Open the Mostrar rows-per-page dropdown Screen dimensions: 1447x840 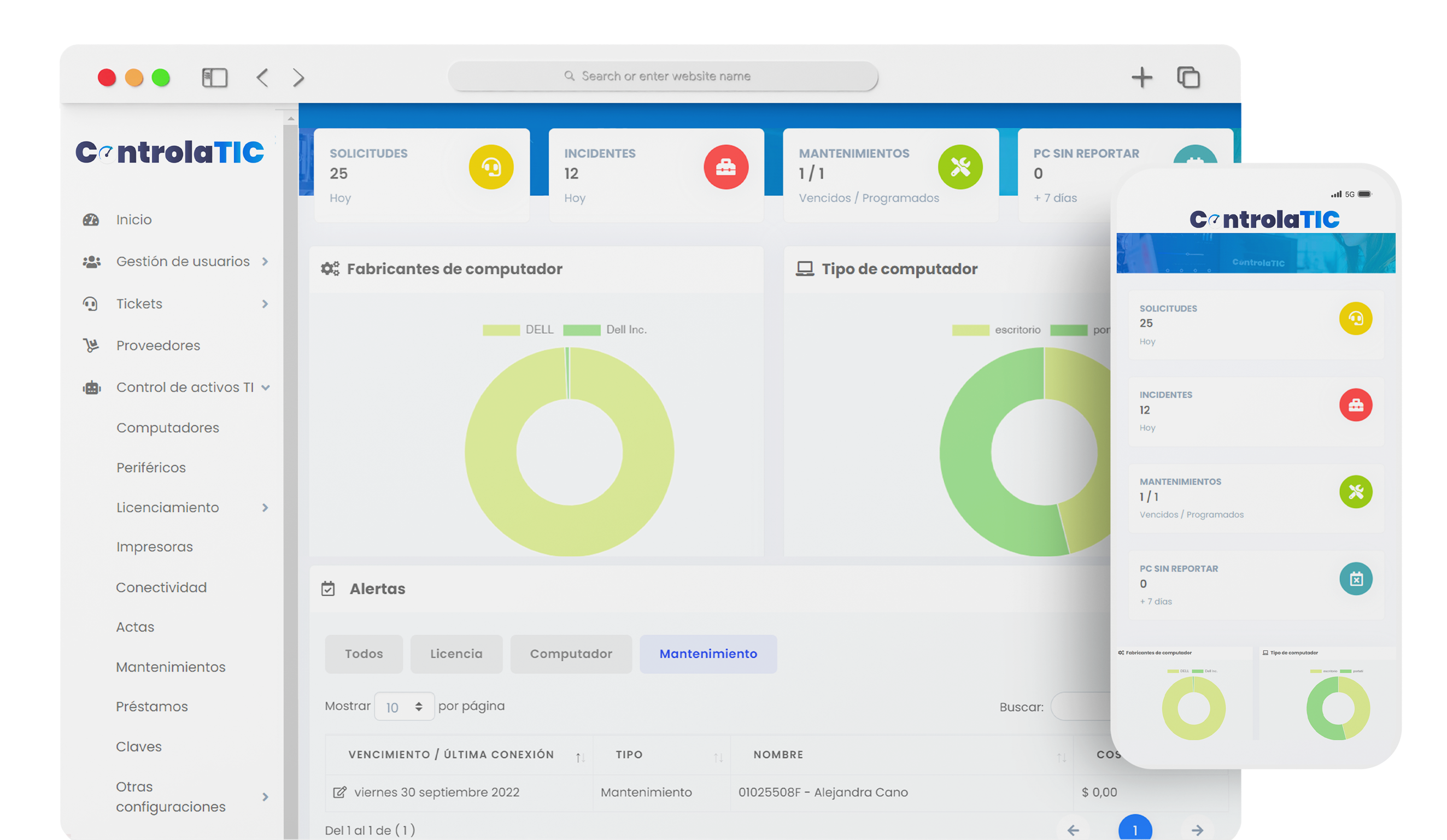(x=404, y=707)
